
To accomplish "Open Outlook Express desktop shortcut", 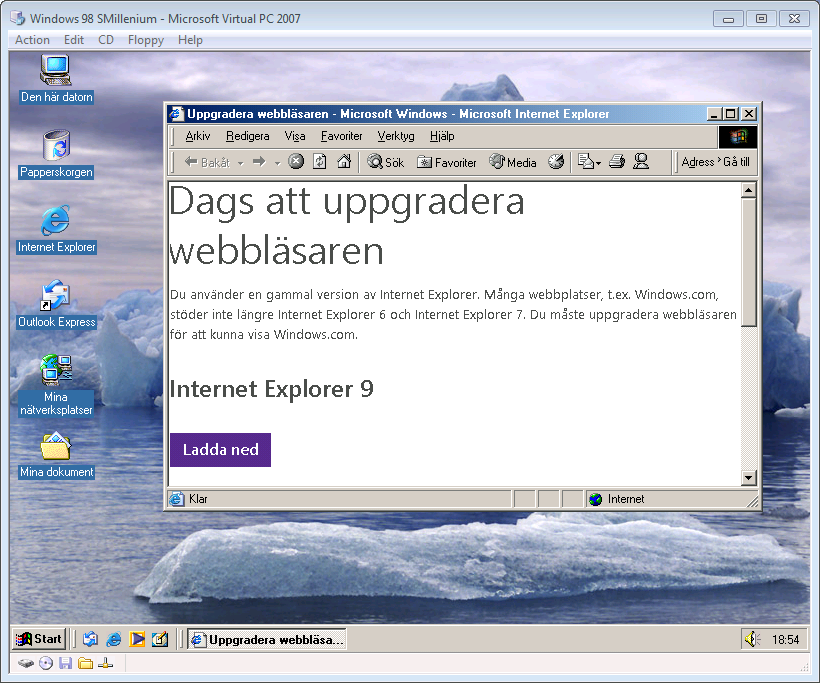I will coord(56,304).
